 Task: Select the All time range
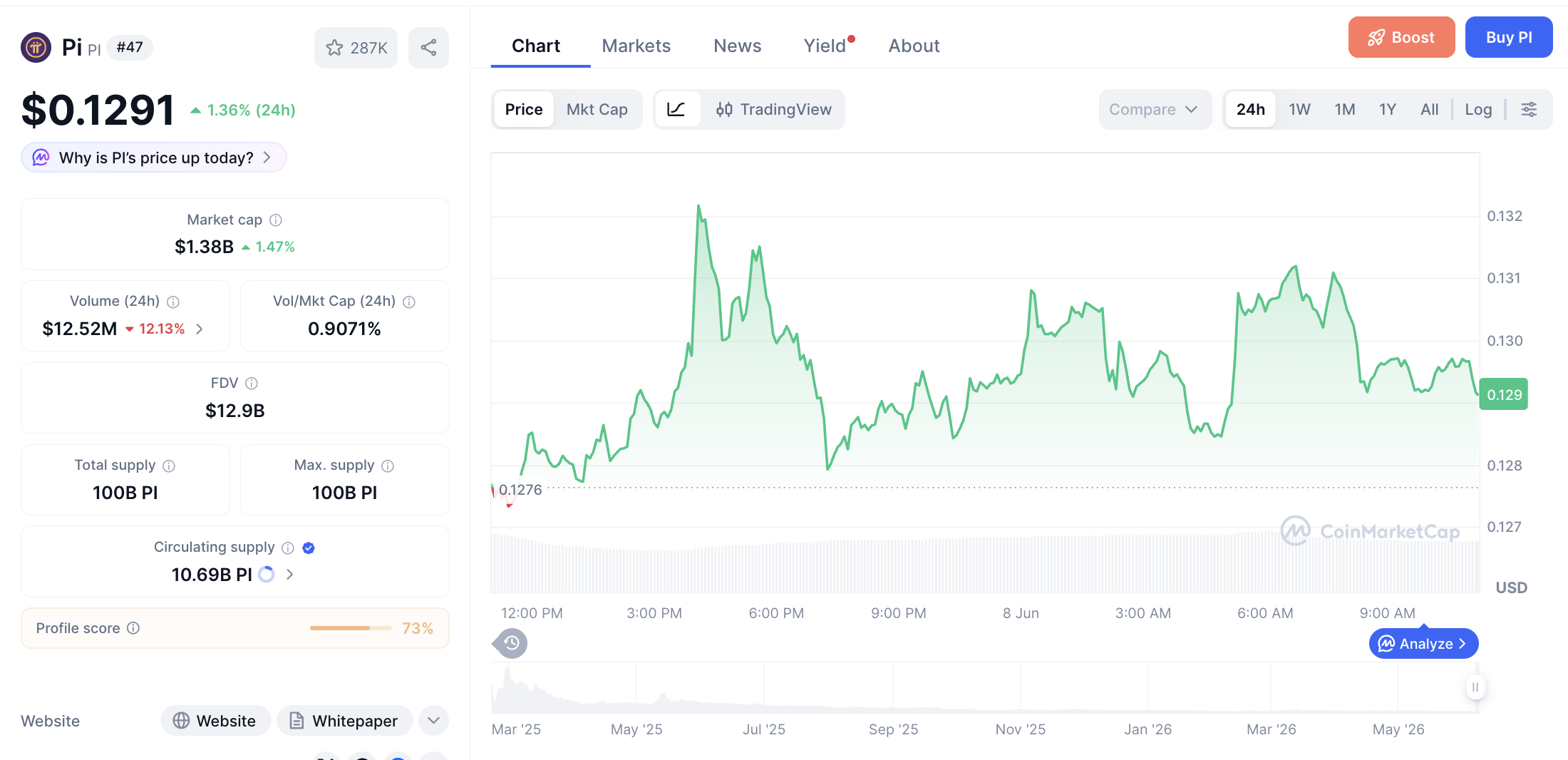tap(1430, 109)
